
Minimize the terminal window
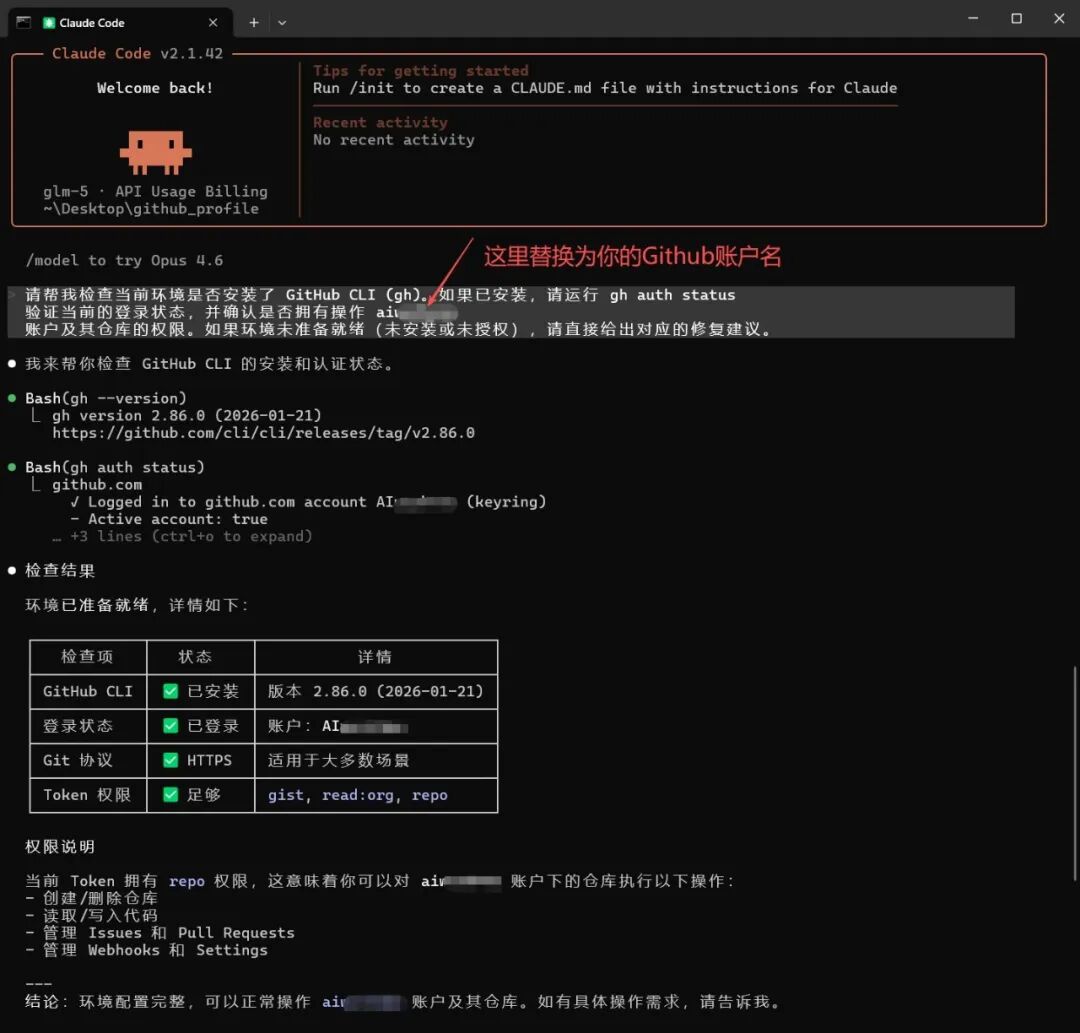click(x=973, y=19)
